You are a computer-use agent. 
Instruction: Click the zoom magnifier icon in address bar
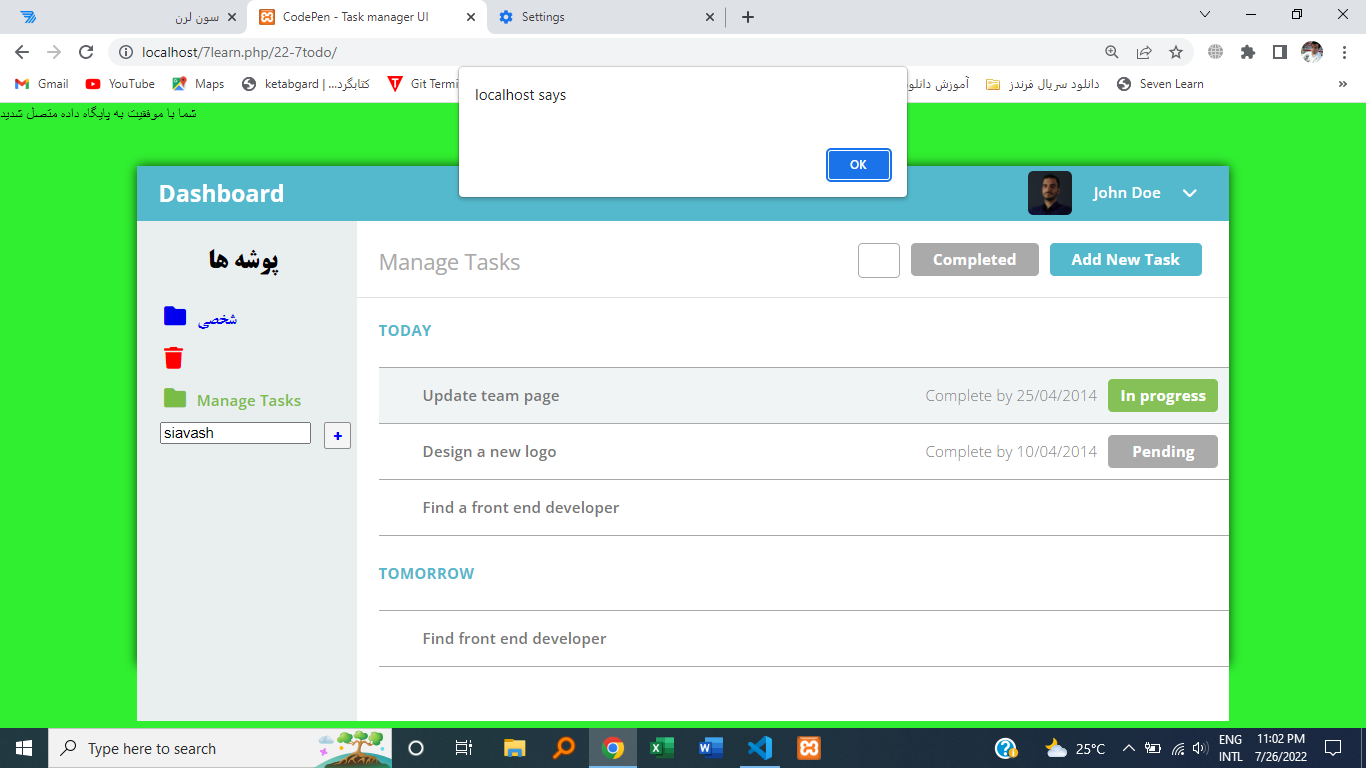point(1112,52)
